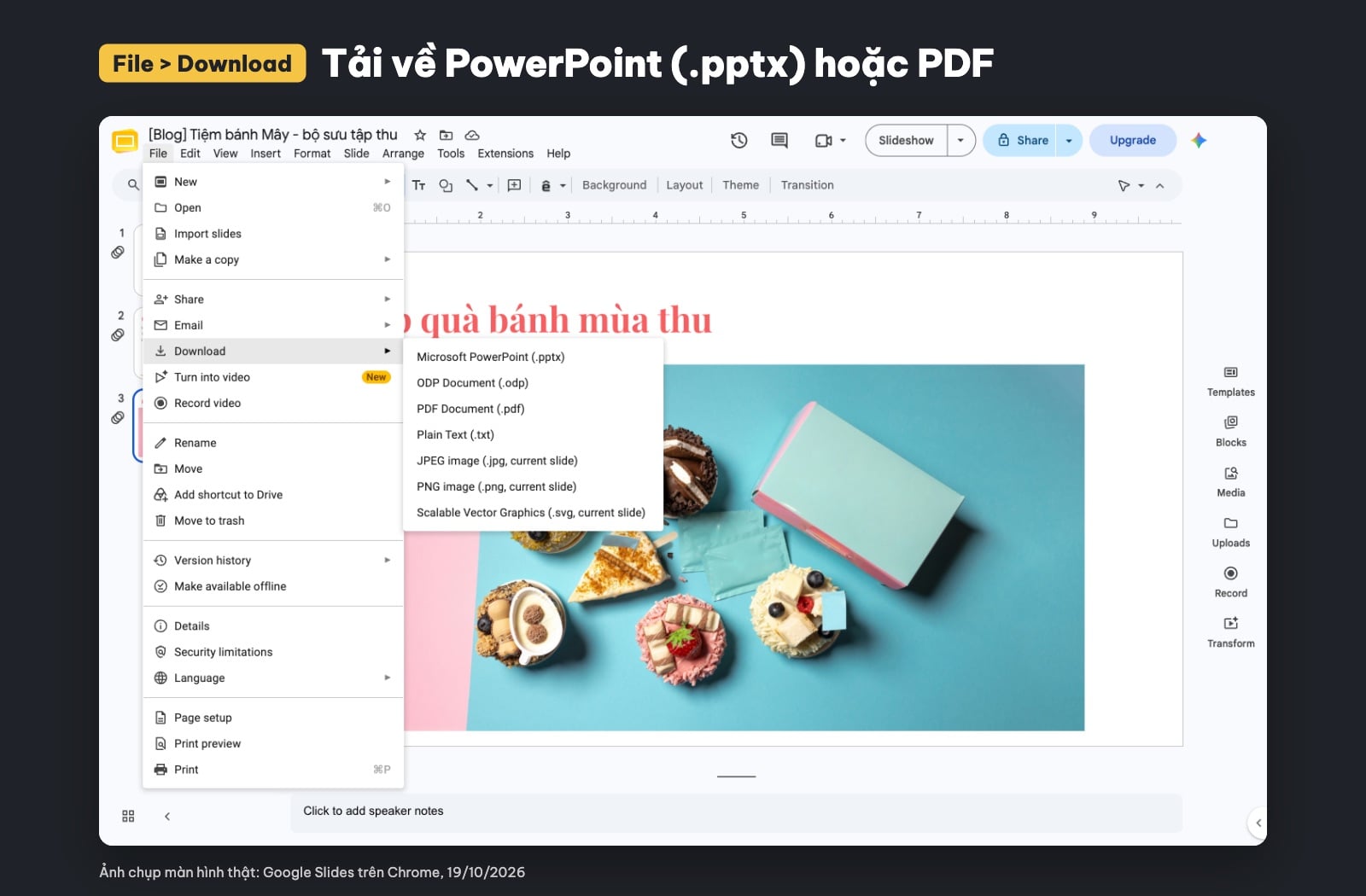Open Transform in the side panel
This screenshot has height=896, width=1366.
[1231, 633]
